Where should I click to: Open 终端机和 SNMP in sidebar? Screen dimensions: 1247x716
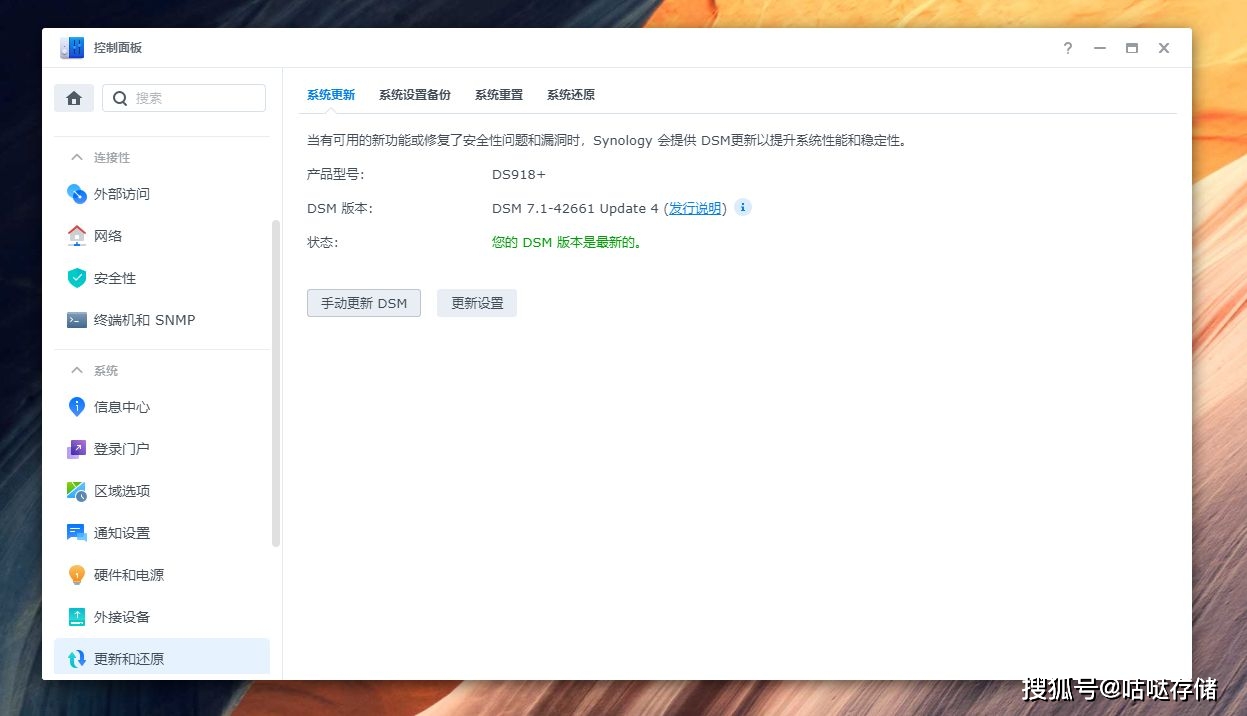coord(162,320)
